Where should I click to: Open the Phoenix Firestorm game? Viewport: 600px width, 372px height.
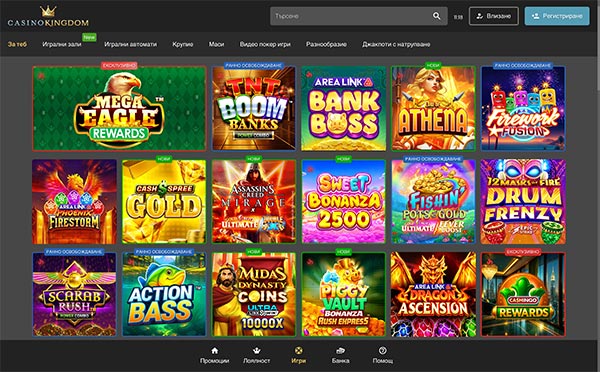74,202
